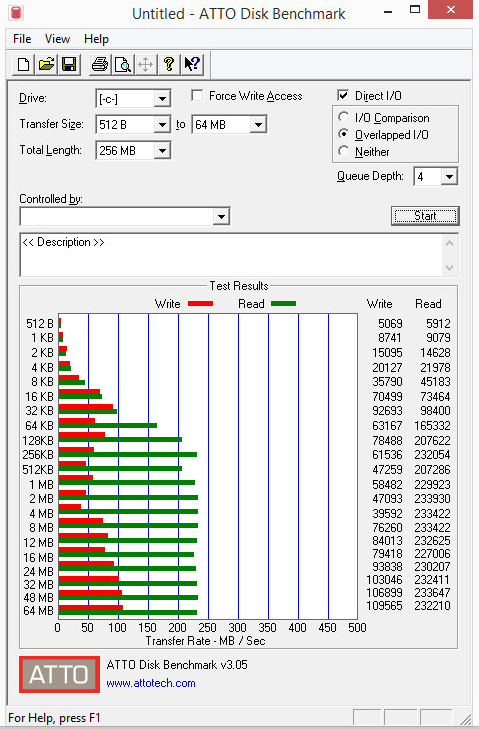Maximize the ATTO Disk Benchmark window
This screenshot has height=729, width=479.
point(415,9)
